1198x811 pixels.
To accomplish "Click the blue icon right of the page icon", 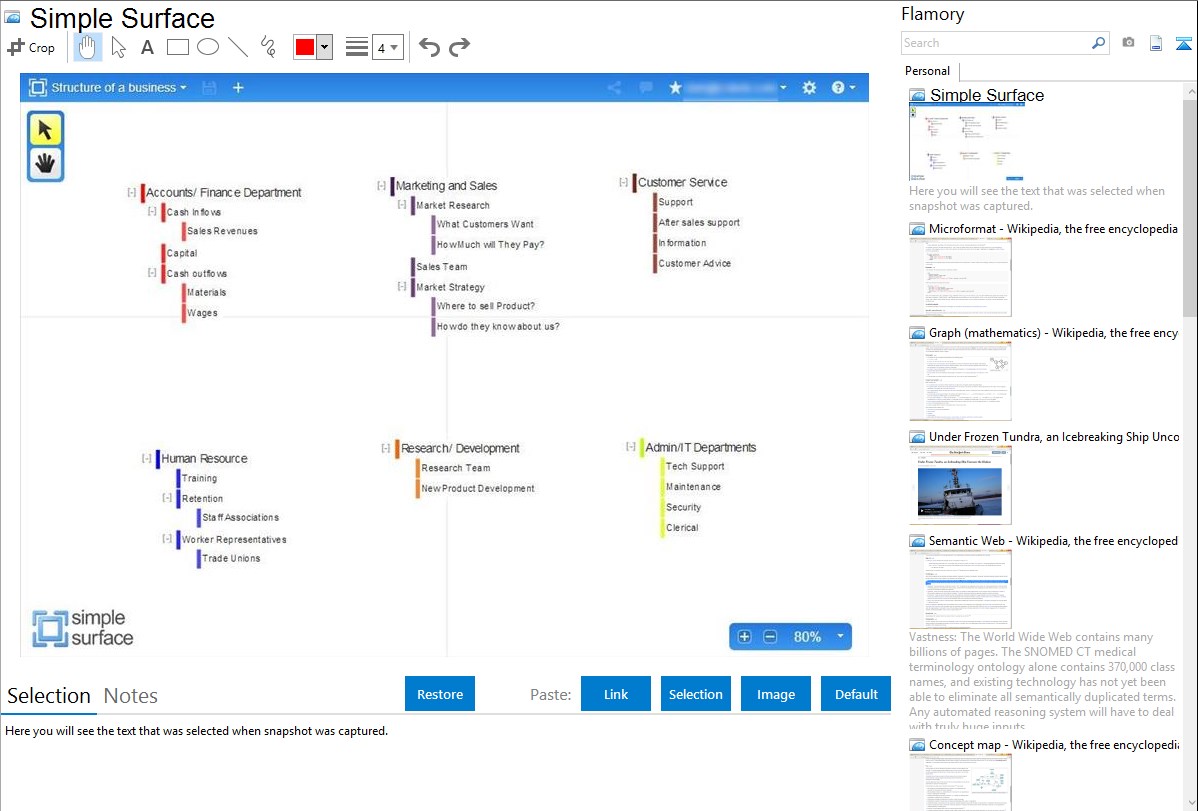I will click(x=1183, y=43).
